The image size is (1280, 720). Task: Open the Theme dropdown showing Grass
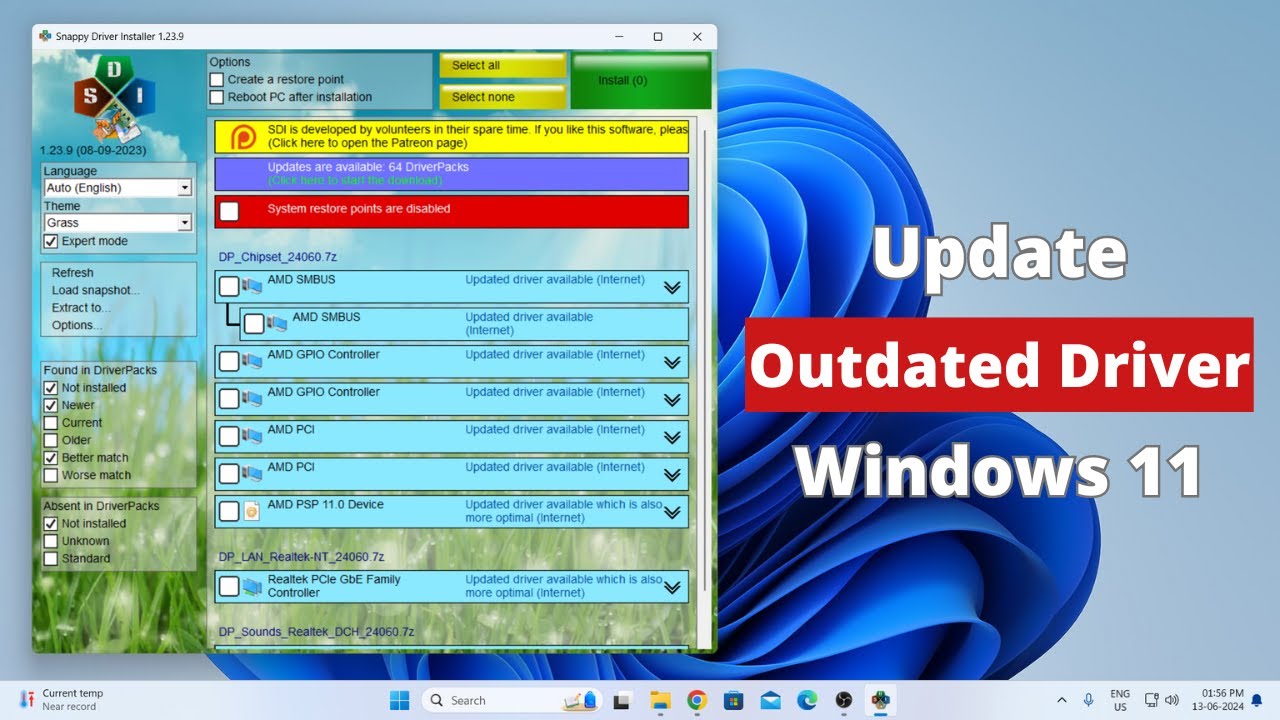118,223
